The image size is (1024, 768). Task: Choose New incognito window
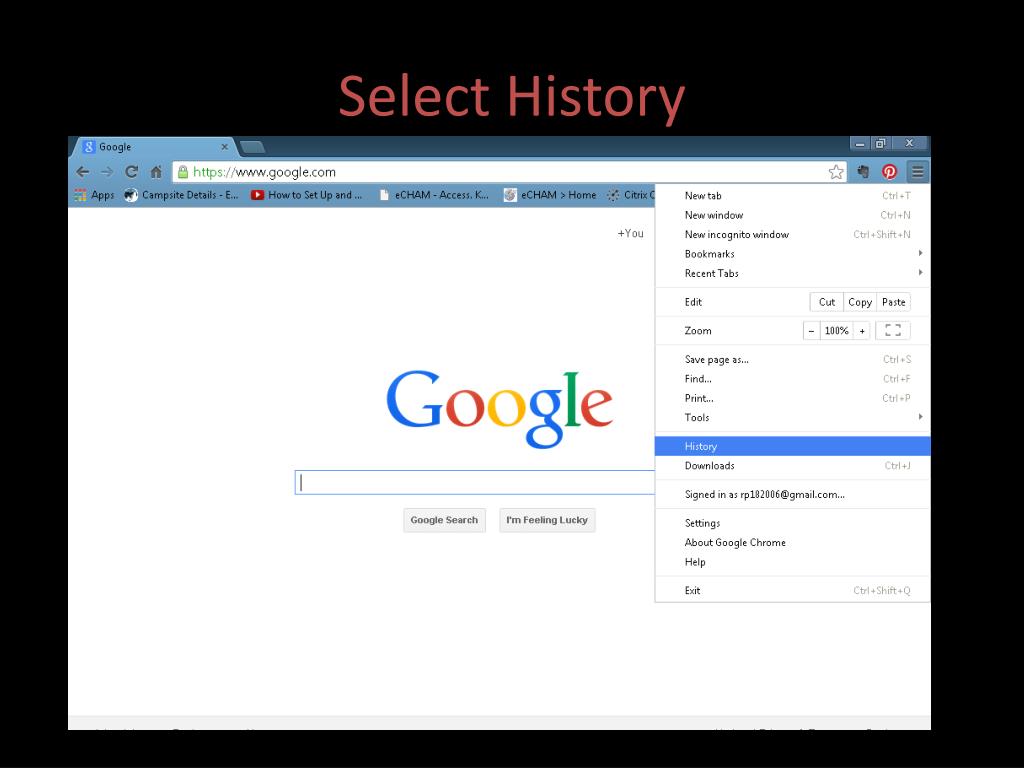(x=793, y=234)
